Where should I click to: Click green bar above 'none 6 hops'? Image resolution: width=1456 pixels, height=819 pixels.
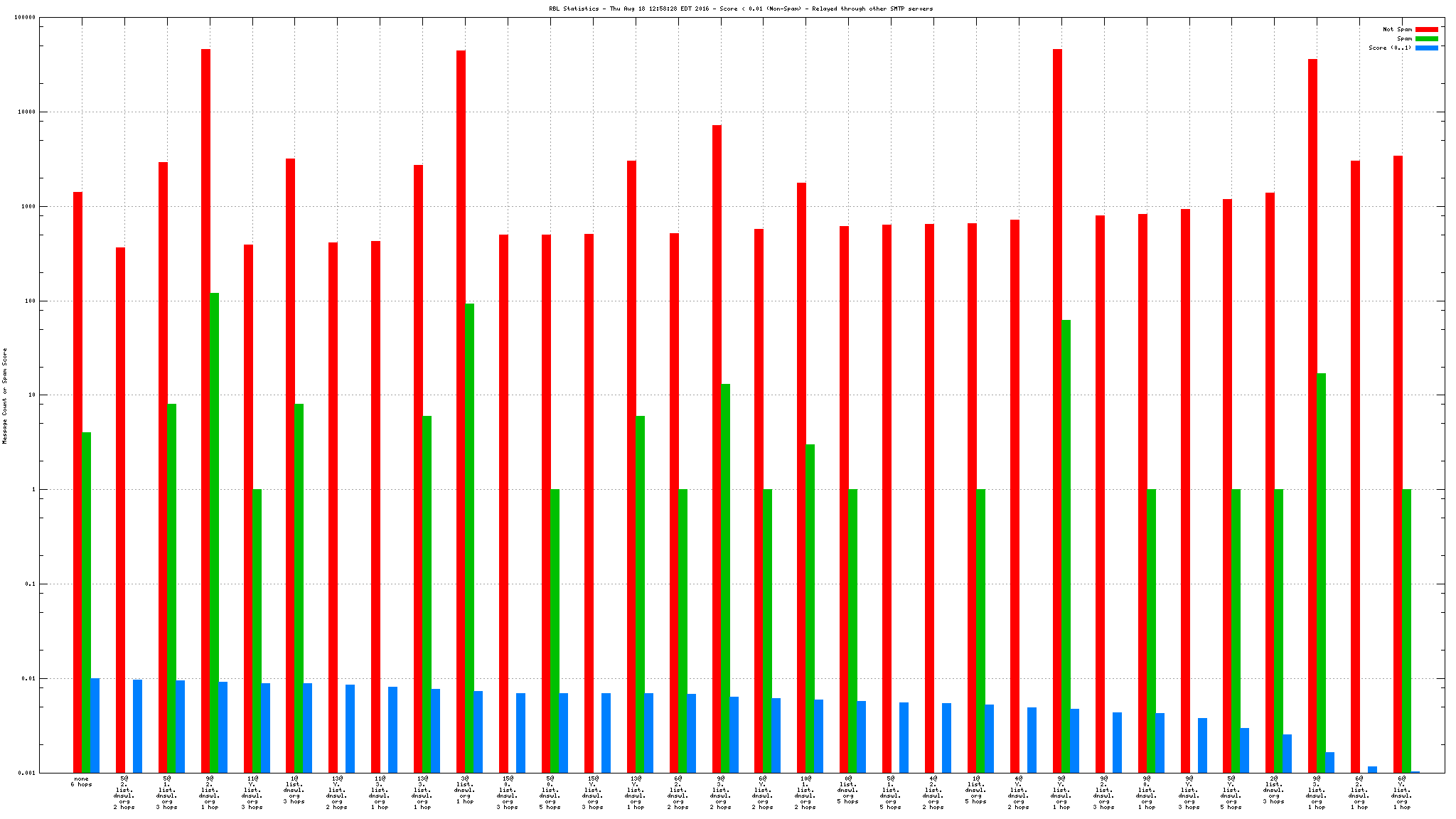click(x=87, y=602)
